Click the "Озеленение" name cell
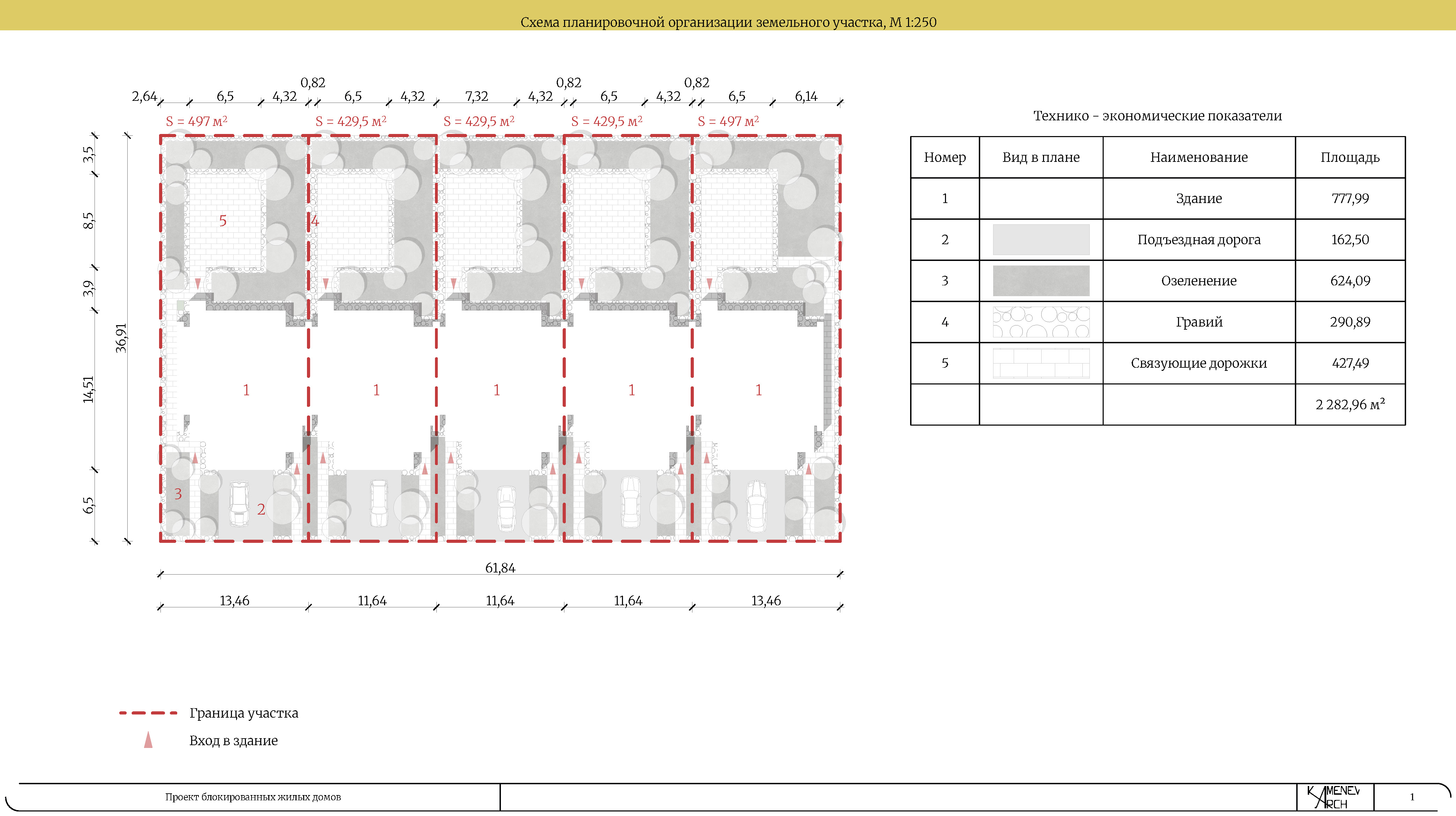This screenshot has height=816, width=1456. click(x=1199, y=281)
